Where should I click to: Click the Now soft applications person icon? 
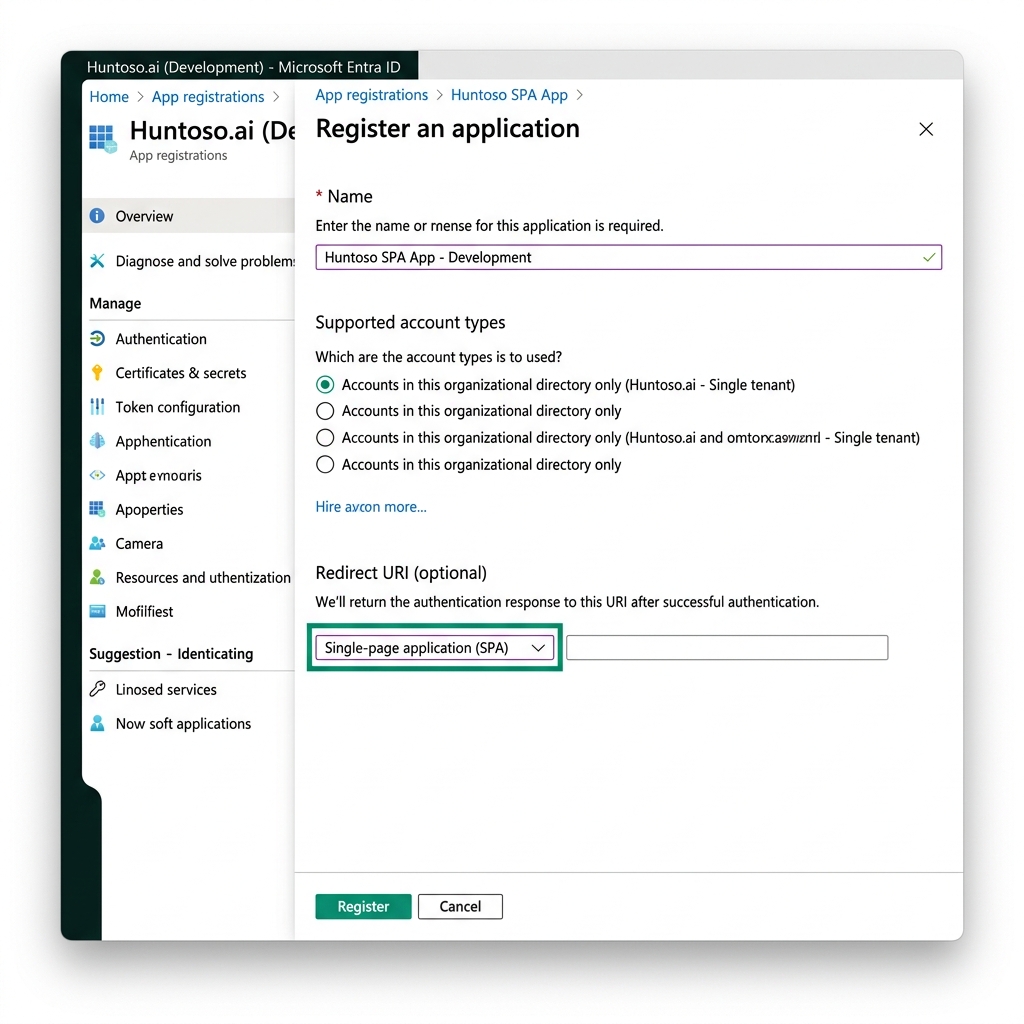click(97, 723)
